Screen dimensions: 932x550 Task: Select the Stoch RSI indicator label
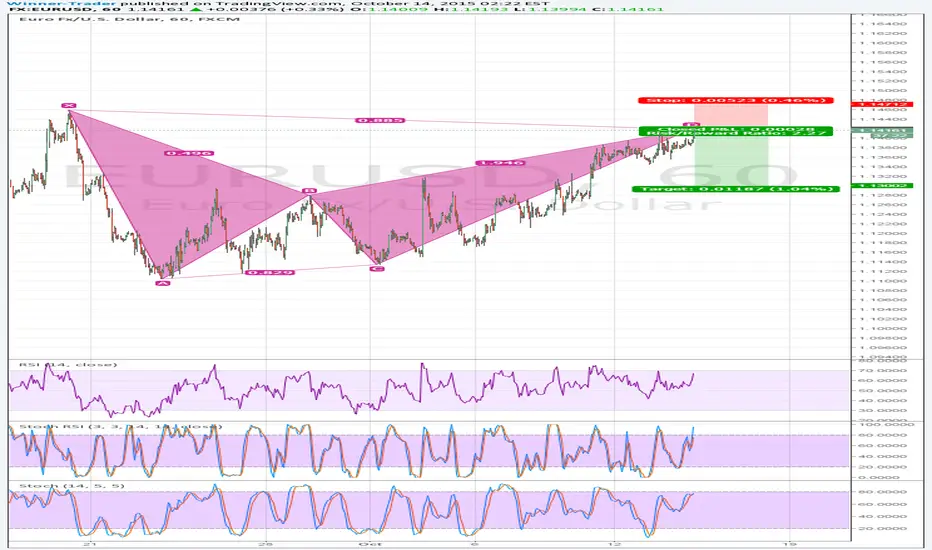(x=121, y=426)
